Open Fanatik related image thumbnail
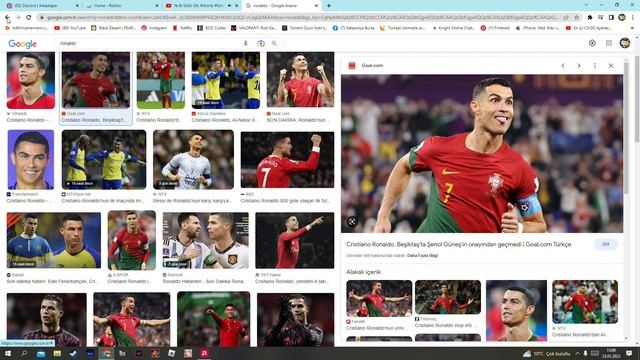This screenshot has height=360, width=640. [379, 298]
